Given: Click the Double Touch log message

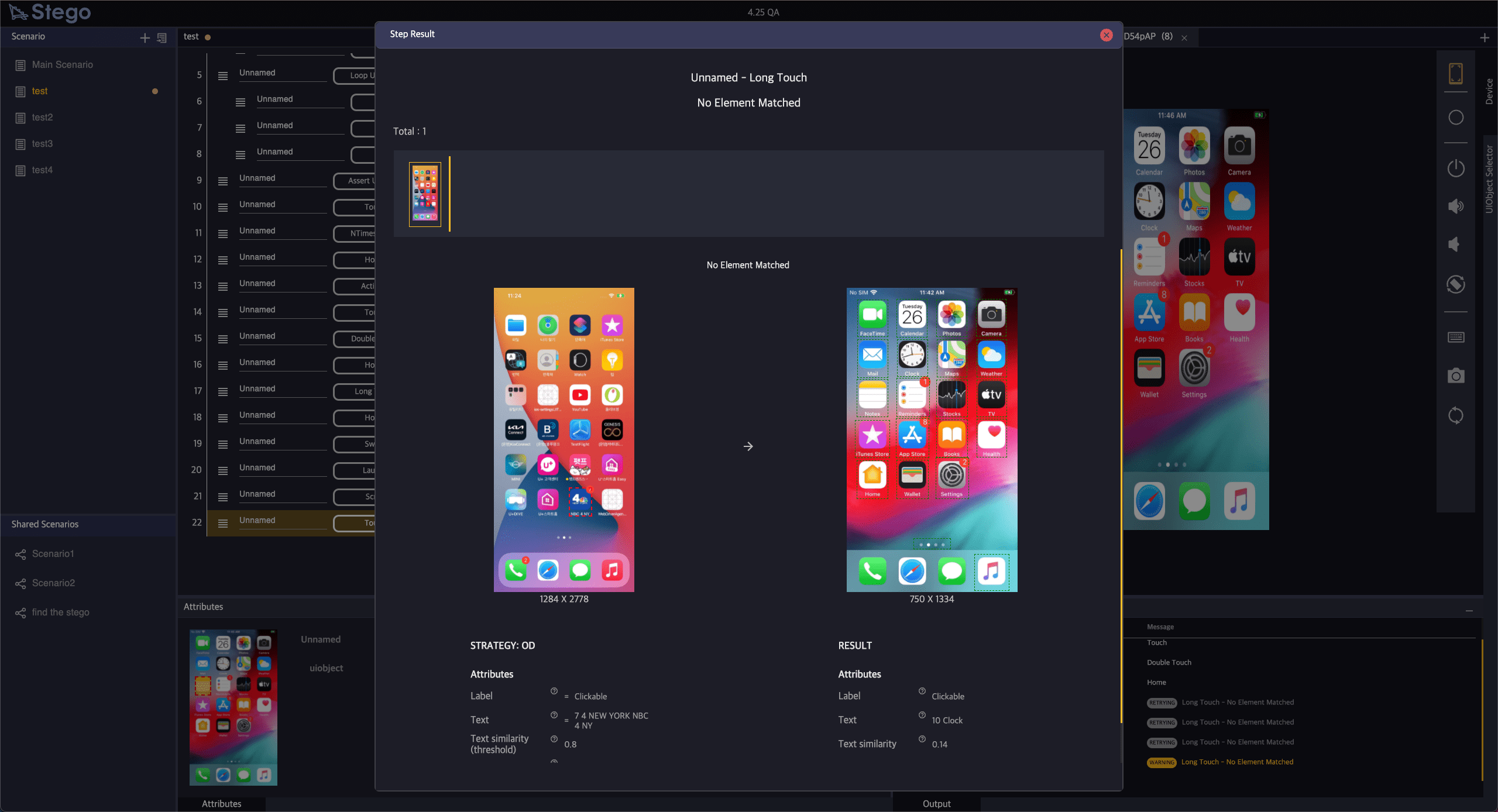Looking at the screenshot, I should 1169,663.
